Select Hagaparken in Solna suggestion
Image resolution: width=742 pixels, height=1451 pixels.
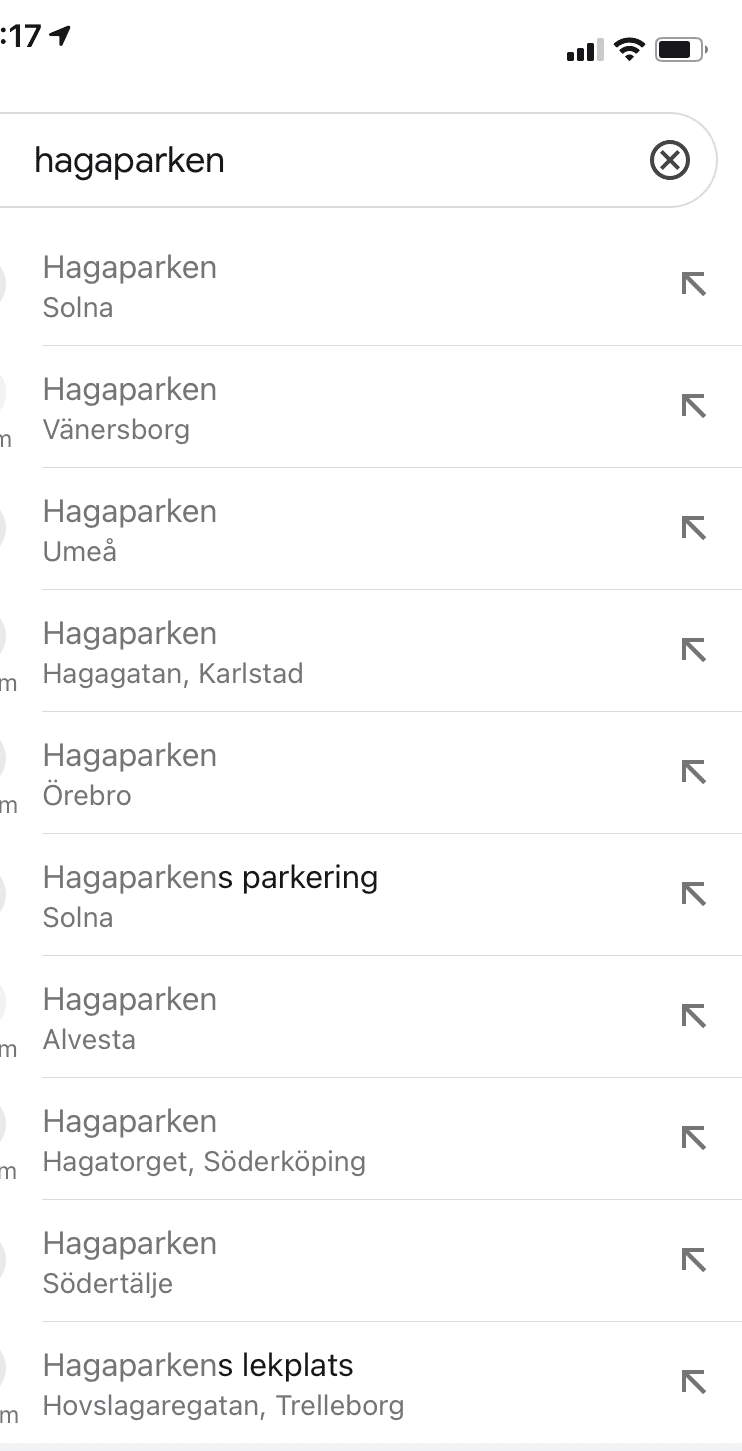[x=300, y=286]
